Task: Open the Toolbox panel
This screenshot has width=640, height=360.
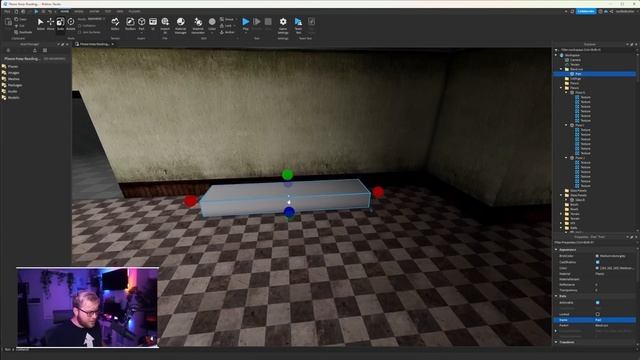Action: (130, 24)
